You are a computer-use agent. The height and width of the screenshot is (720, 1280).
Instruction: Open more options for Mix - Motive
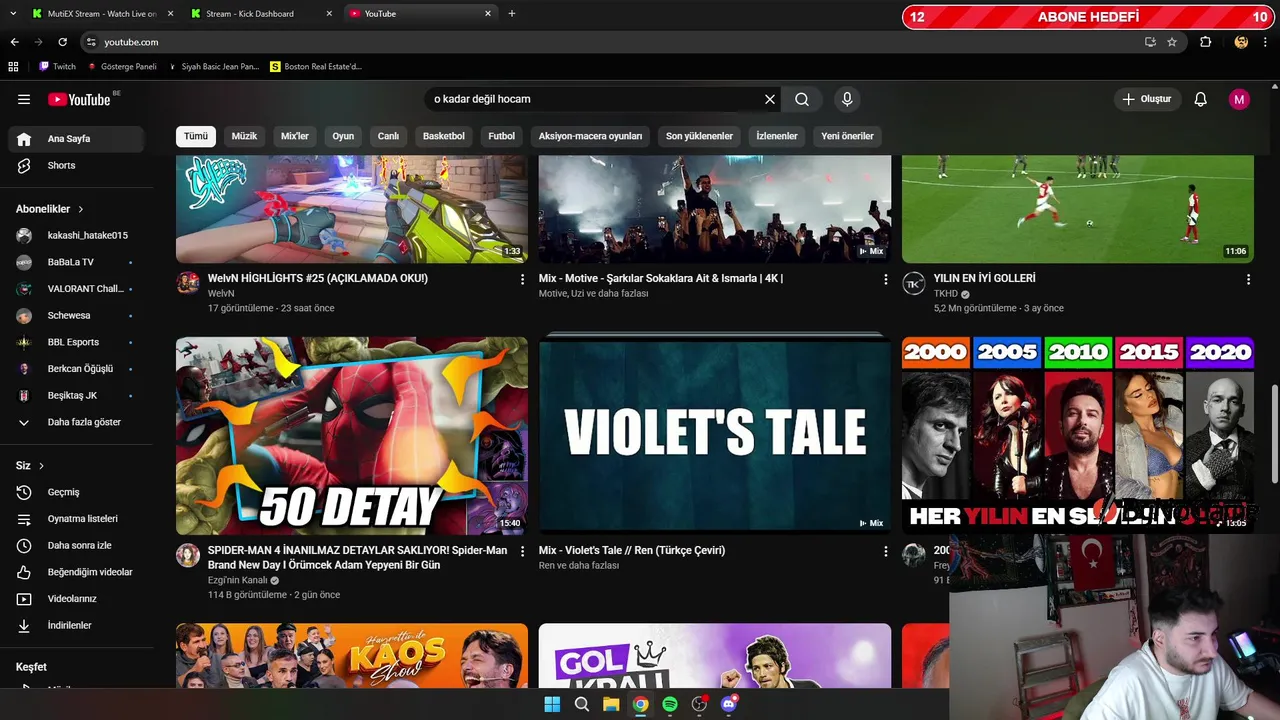click(x=885, y=280)
